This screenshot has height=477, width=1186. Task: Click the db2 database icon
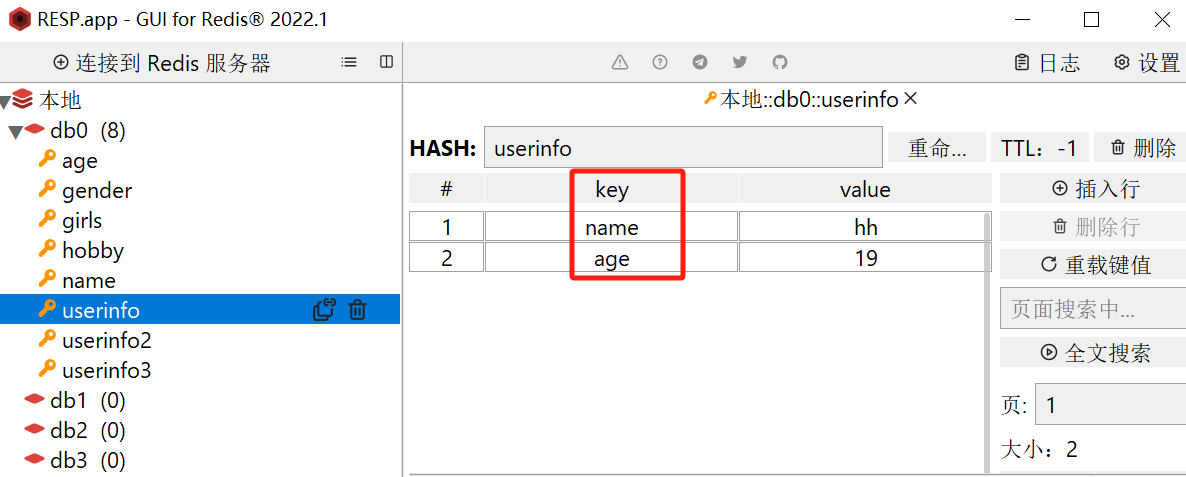[x=35, y=429]
